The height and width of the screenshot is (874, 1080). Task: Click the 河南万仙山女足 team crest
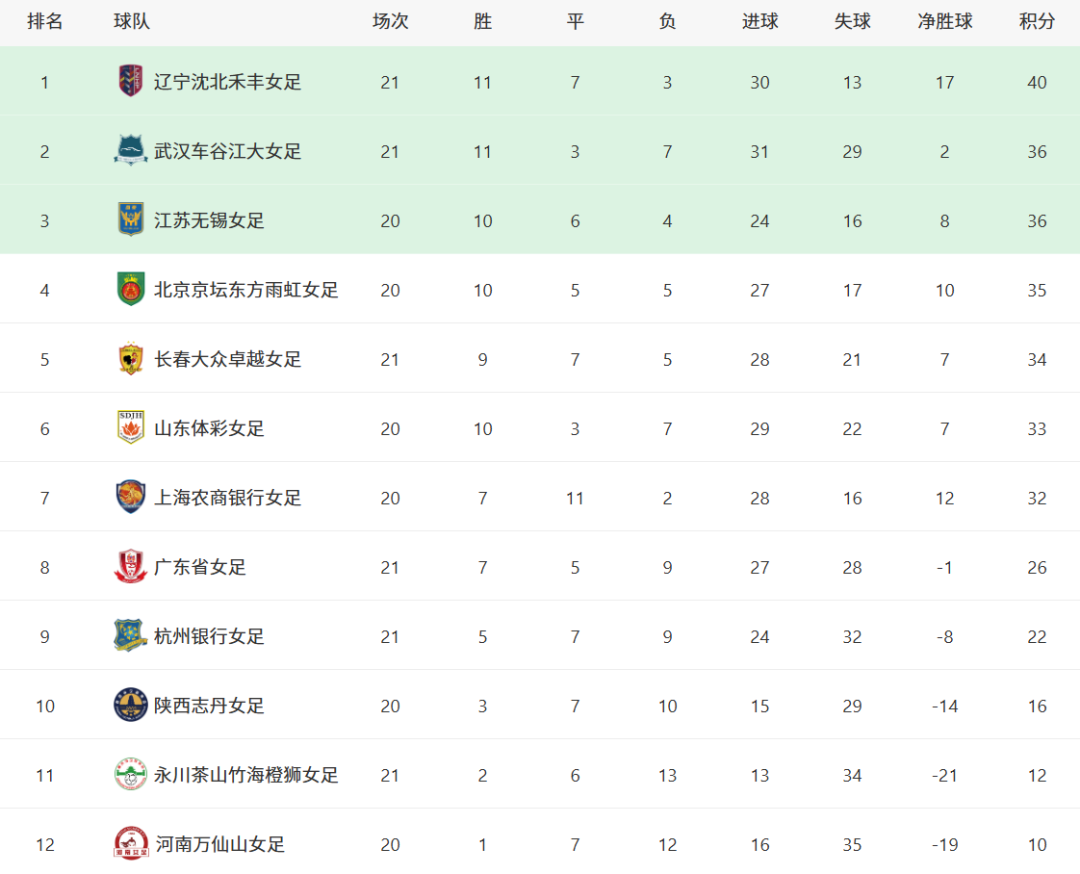pos(131,844)
